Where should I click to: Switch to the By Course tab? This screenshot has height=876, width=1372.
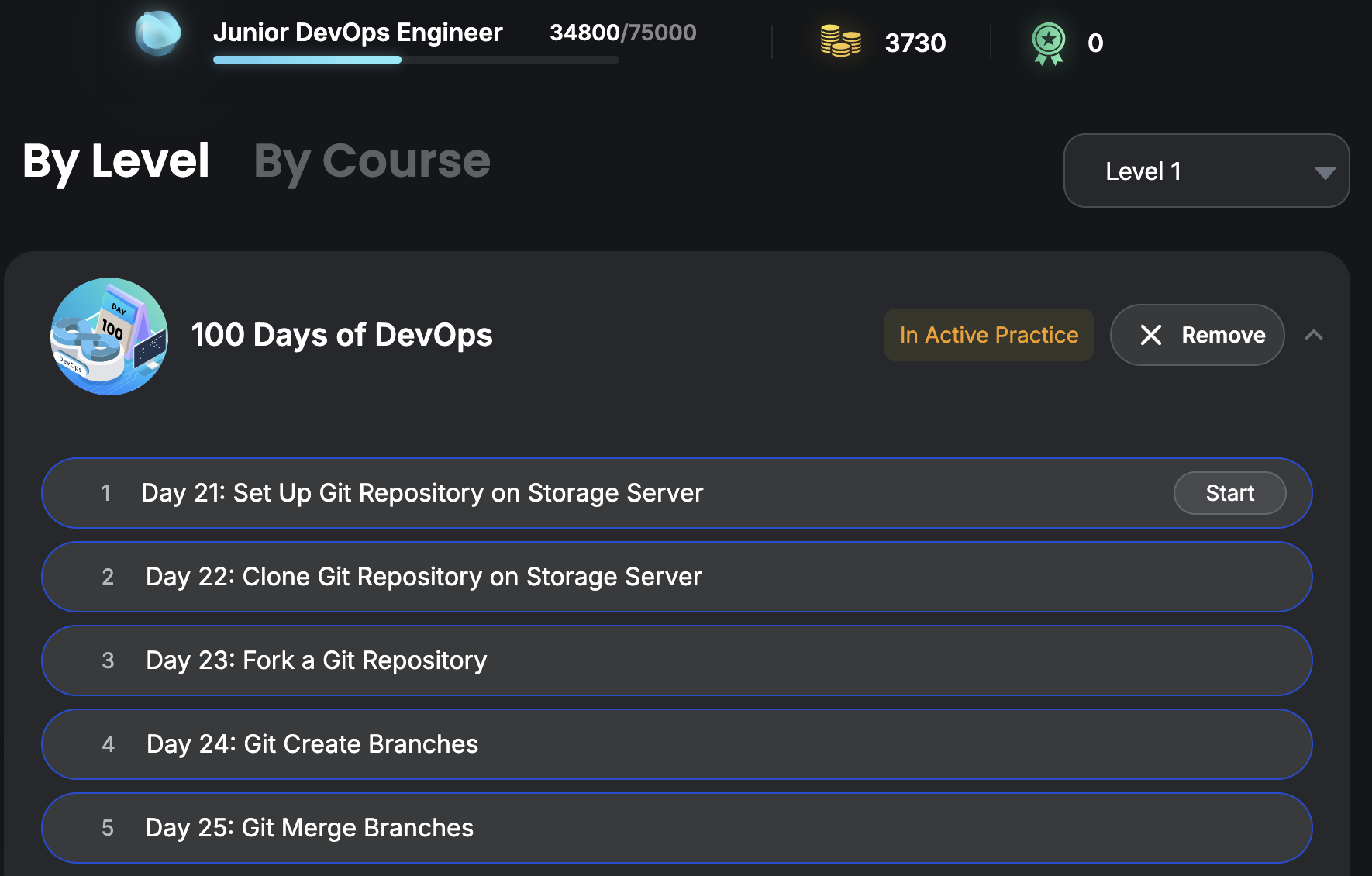[372, 161]
